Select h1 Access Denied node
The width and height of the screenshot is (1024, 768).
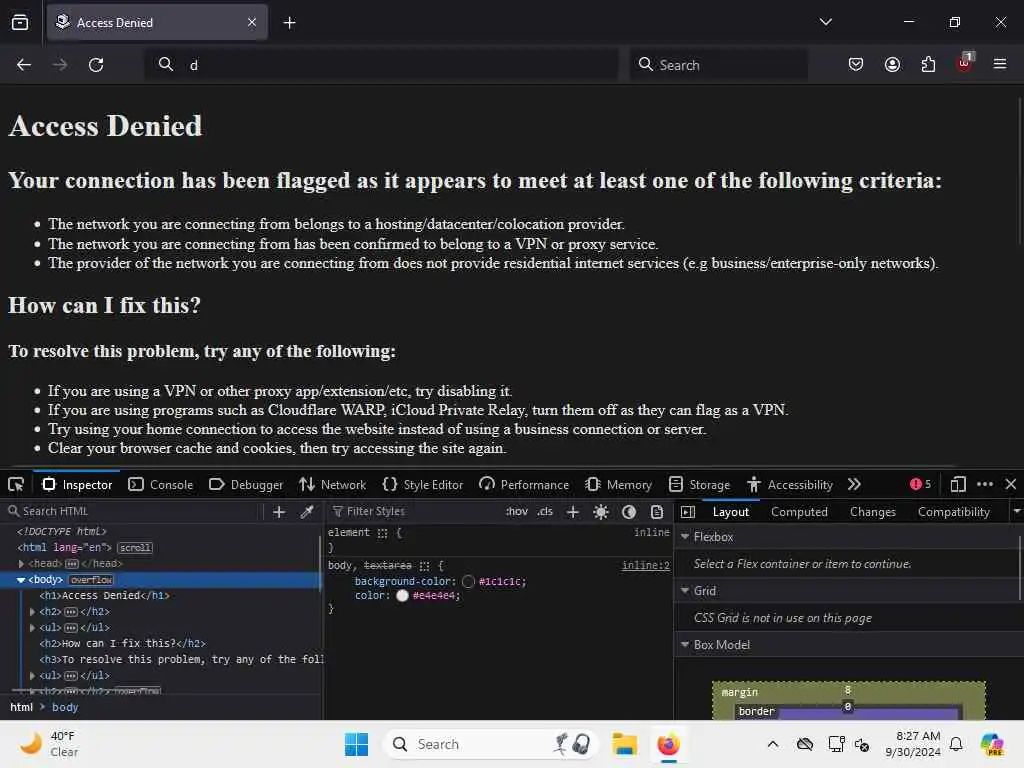tap(104, 596)
